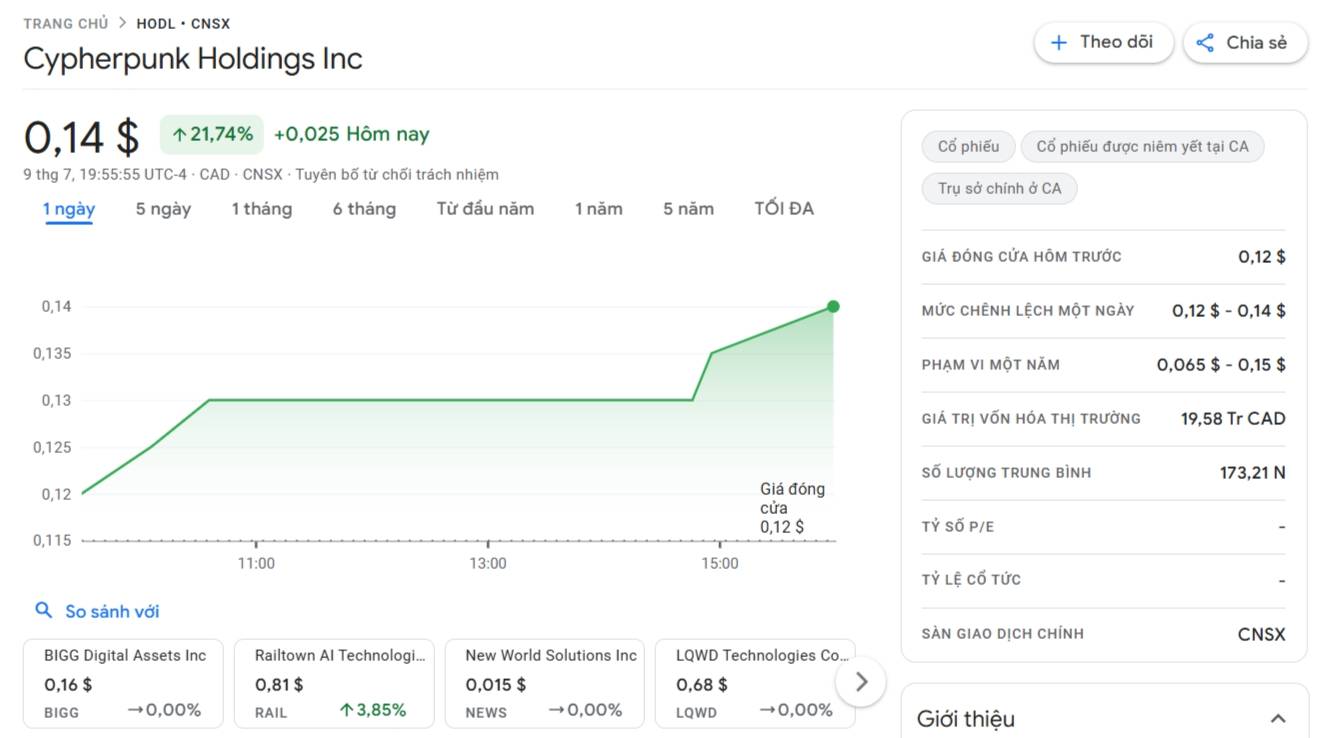
Task: Click the CNSX exchange value
Action: 1261,634
